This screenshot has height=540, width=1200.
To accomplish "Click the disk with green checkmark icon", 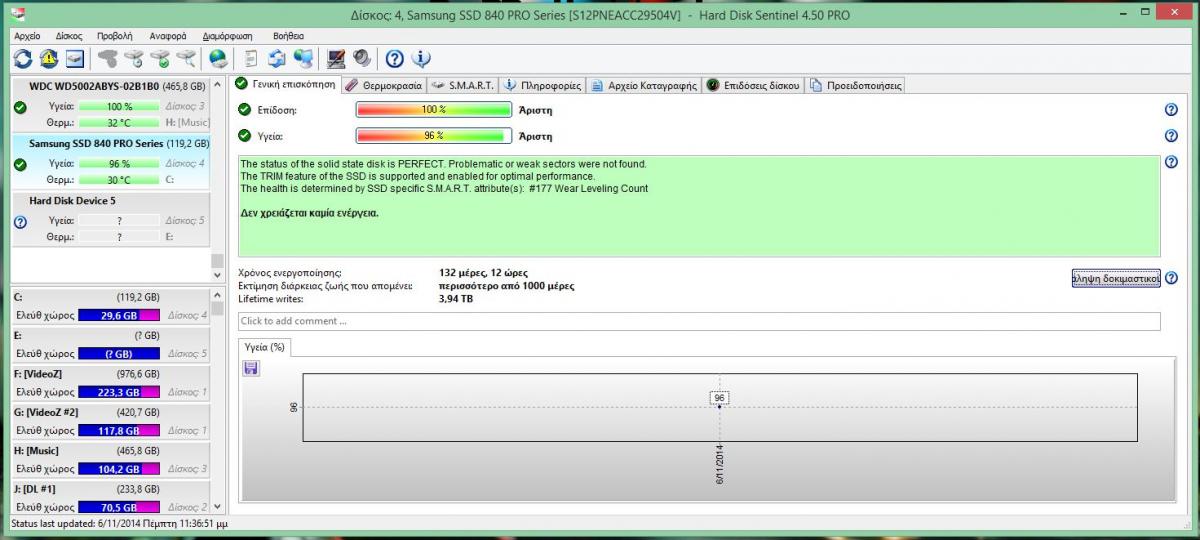I will pos(160,58).
